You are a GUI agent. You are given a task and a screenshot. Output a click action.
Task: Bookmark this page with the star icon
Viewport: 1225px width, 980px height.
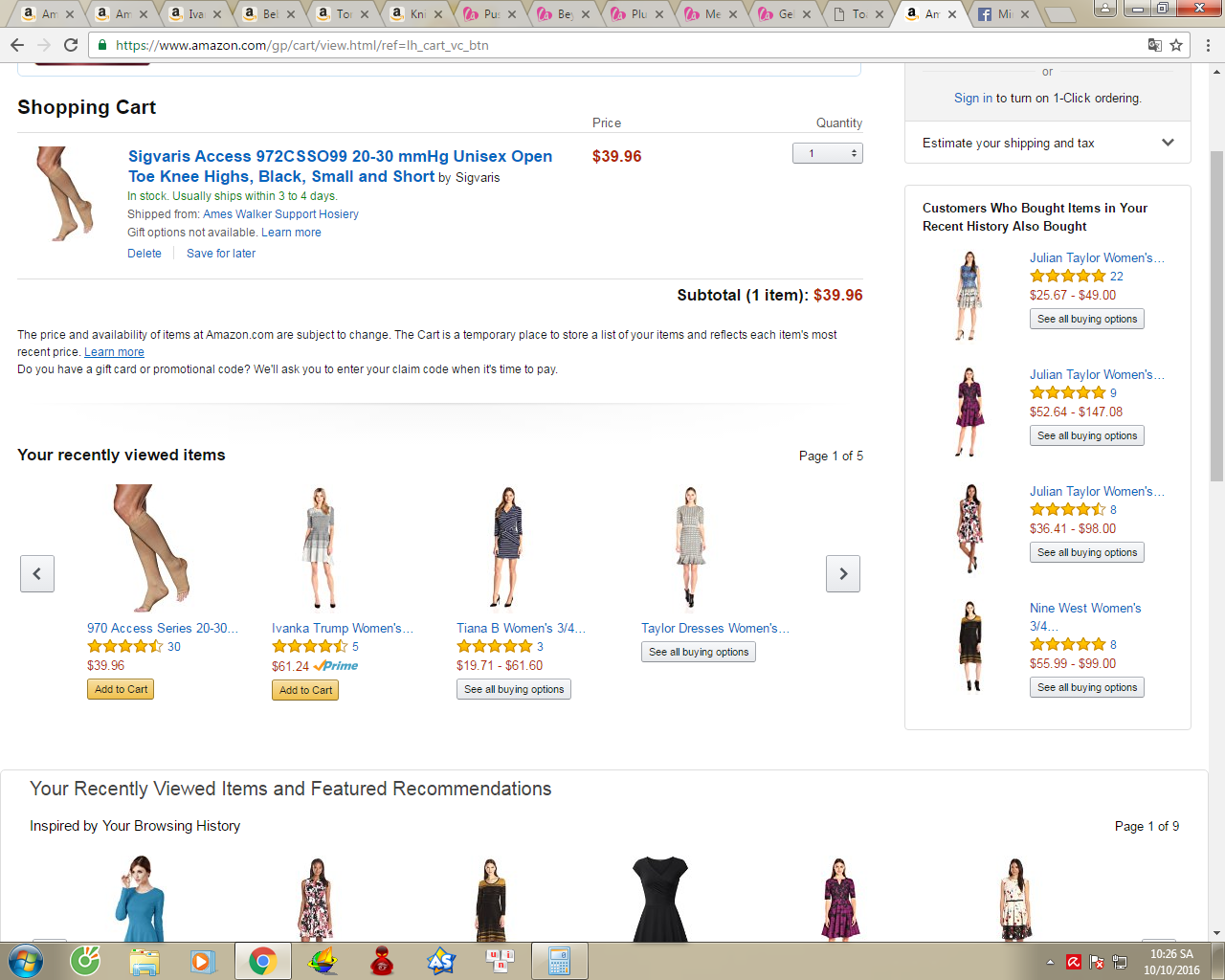[1176, 45]
